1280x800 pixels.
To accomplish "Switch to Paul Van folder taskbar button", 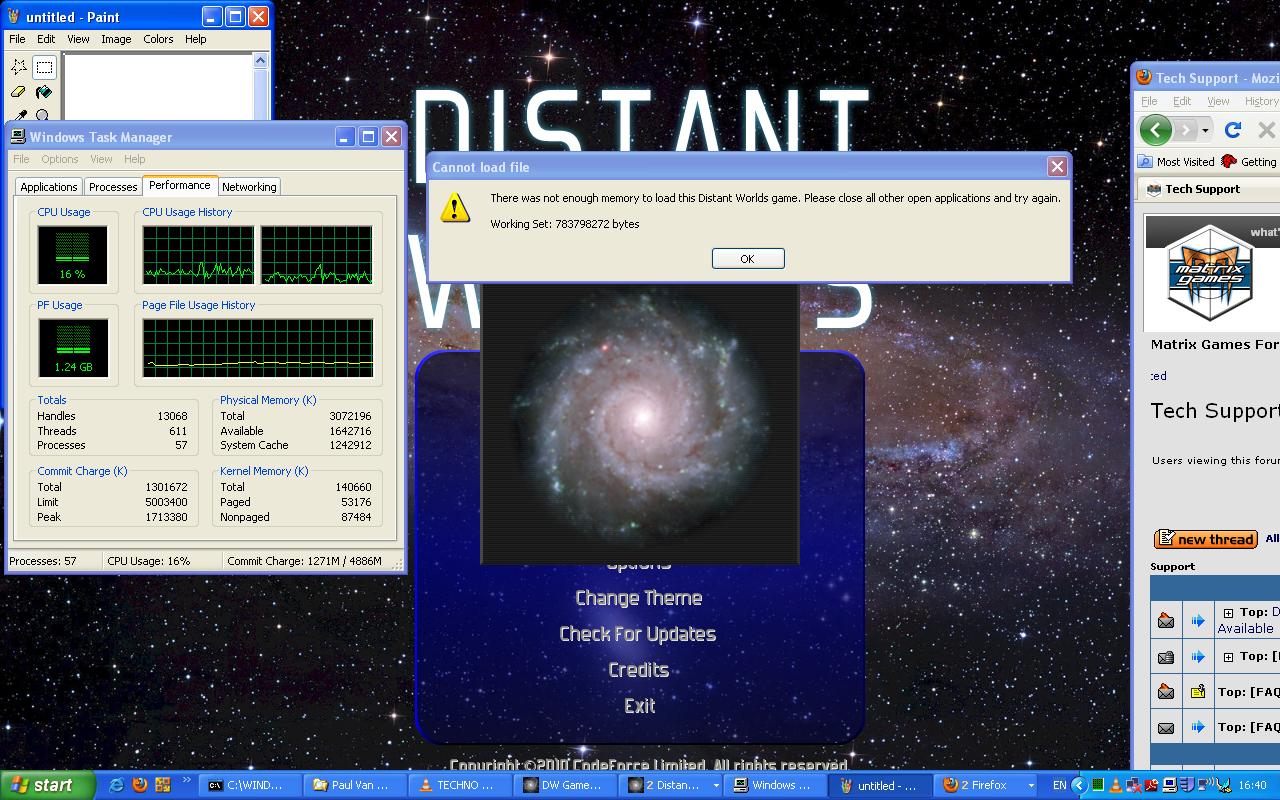I will 356,785.
